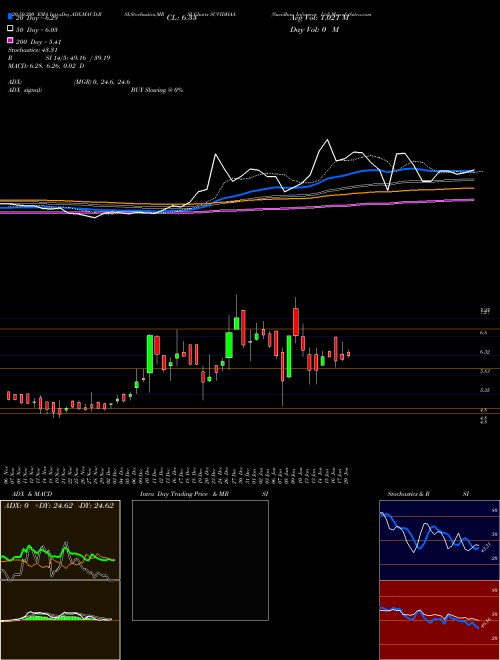Click the 'Stochastics: 43.31' reading
This screenshot has height=660, width=500.
pyautogui.click(x=33, y=50)
